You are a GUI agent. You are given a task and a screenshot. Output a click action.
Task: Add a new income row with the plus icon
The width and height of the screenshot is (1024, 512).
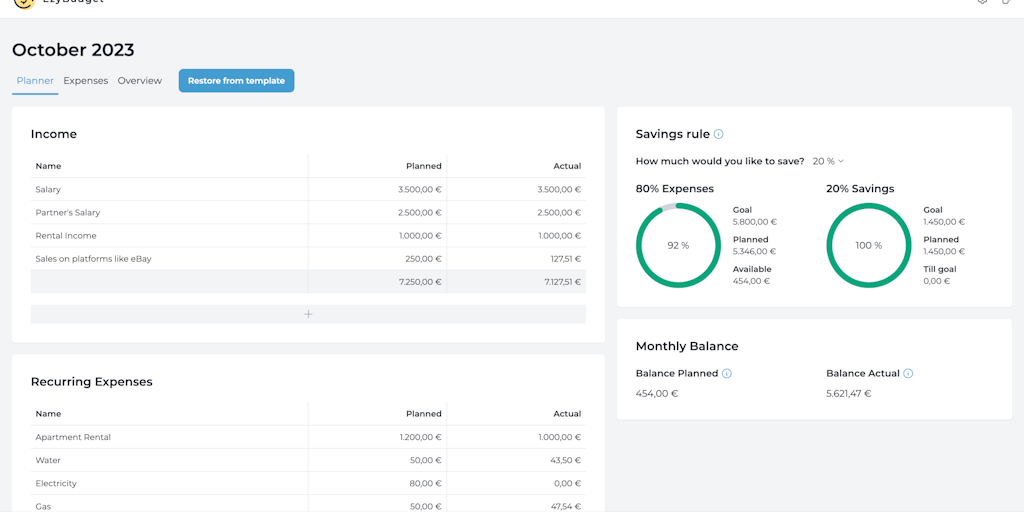(x=308, y=314)
